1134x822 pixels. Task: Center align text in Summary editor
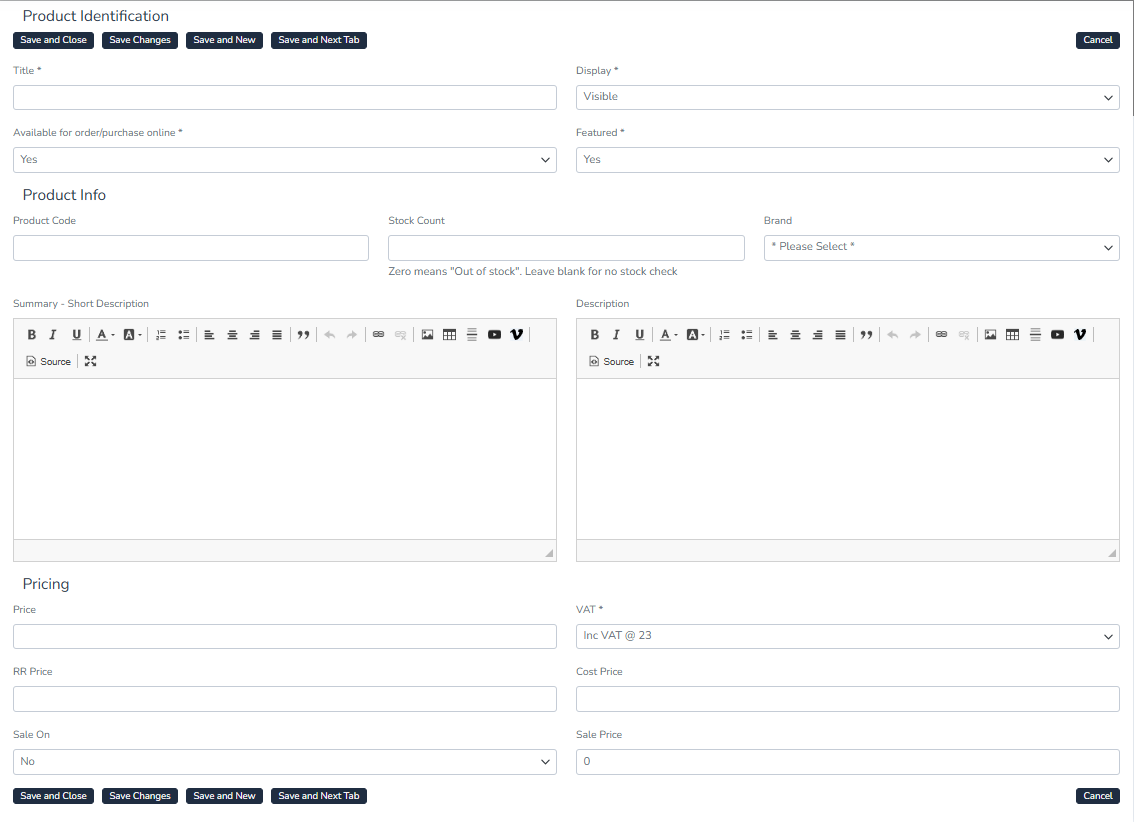[232, 335]
